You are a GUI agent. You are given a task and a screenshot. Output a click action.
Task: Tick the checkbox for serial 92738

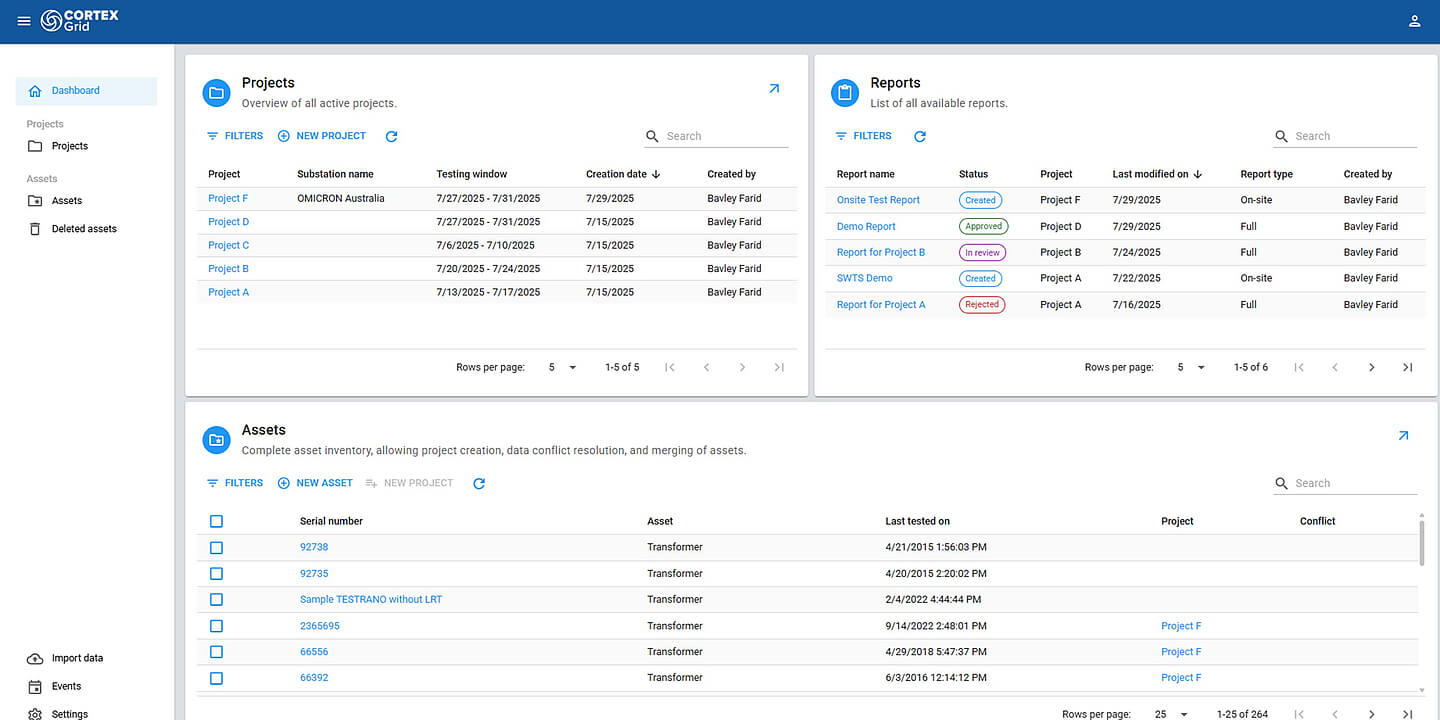pos(216,547)
